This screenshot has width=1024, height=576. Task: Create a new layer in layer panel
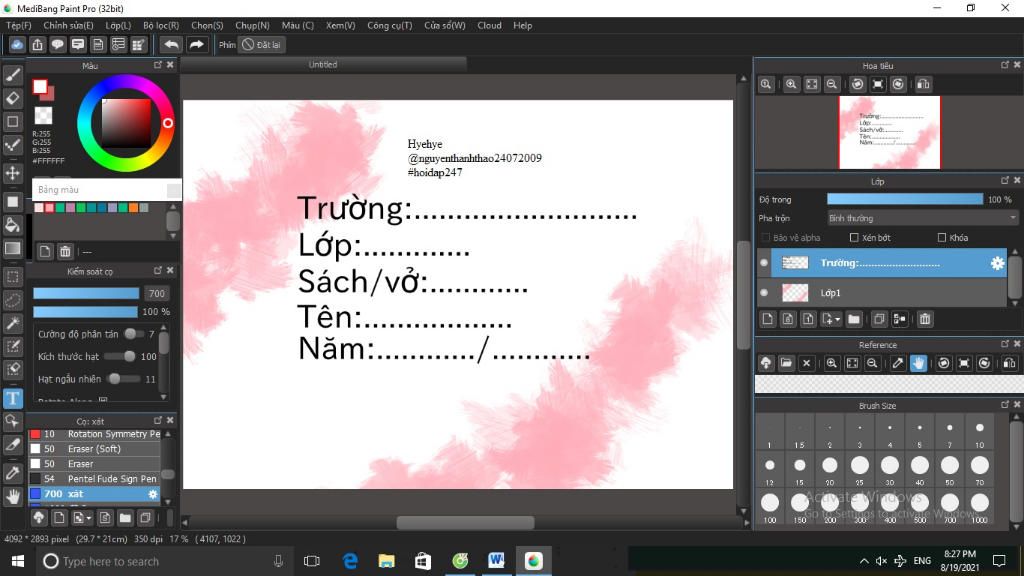768,319
